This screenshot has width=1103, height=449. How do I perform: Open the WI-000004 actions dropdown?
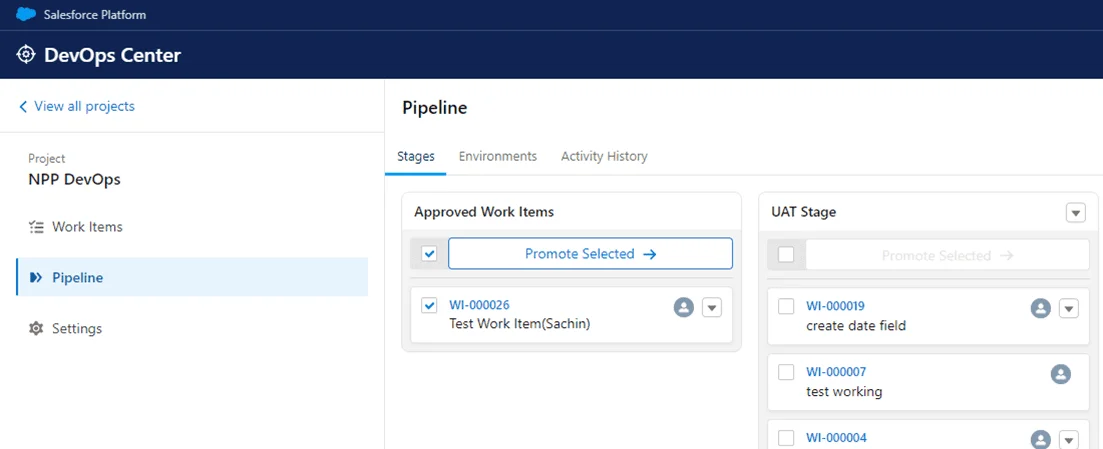1069,439
